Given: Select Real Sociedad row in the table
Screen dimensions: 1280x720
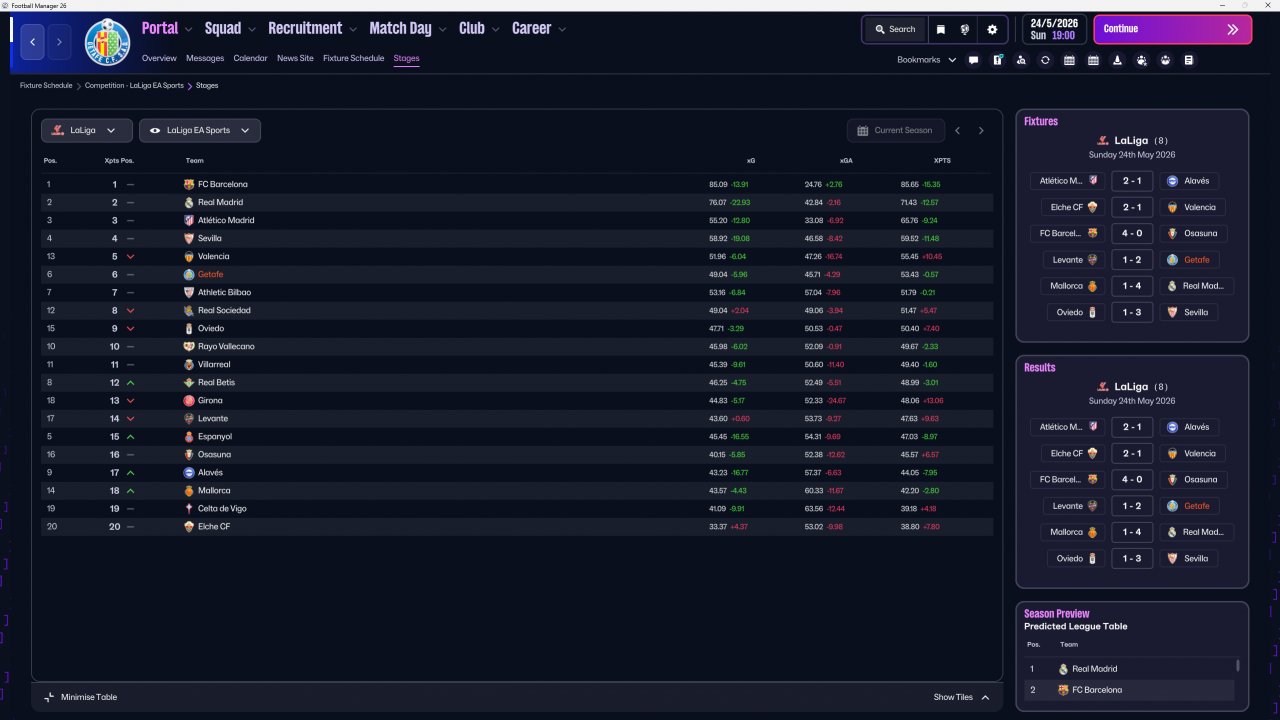Looking at the screenshot, I should click(517, 311).
